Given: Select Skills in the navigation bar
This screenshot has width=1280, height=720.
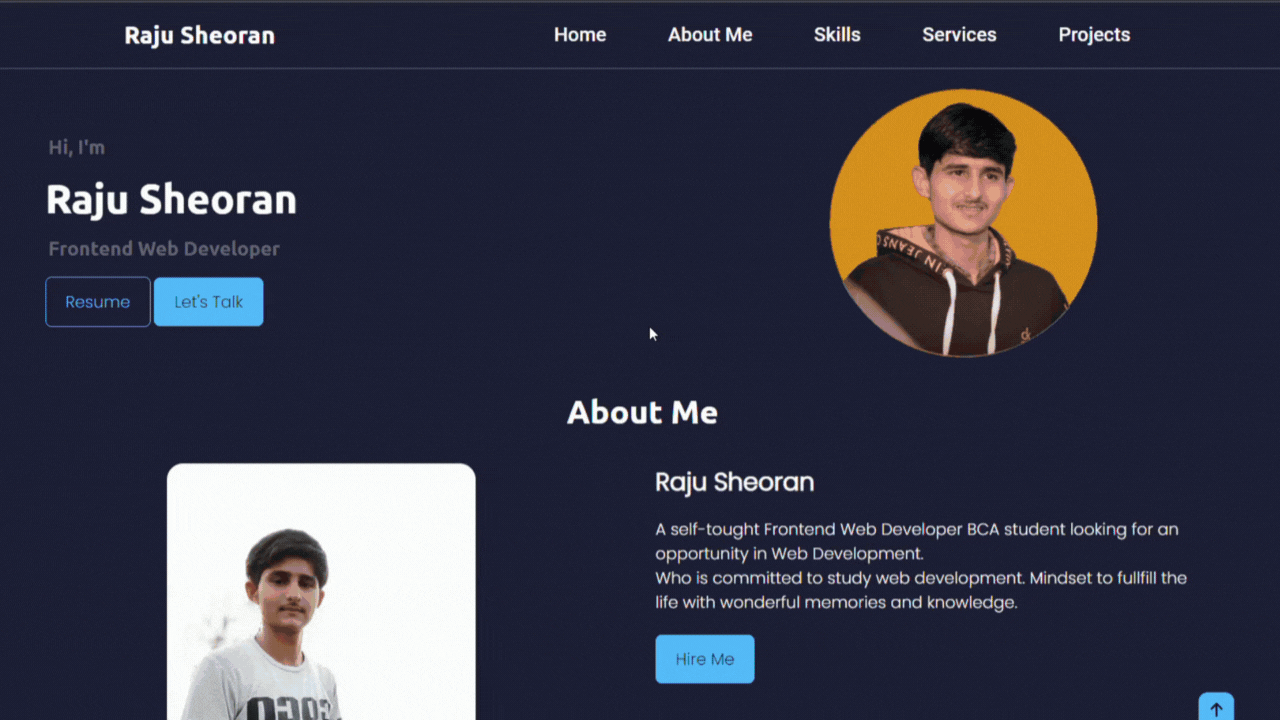Looking at the screenshot, I should coord(837,35).
